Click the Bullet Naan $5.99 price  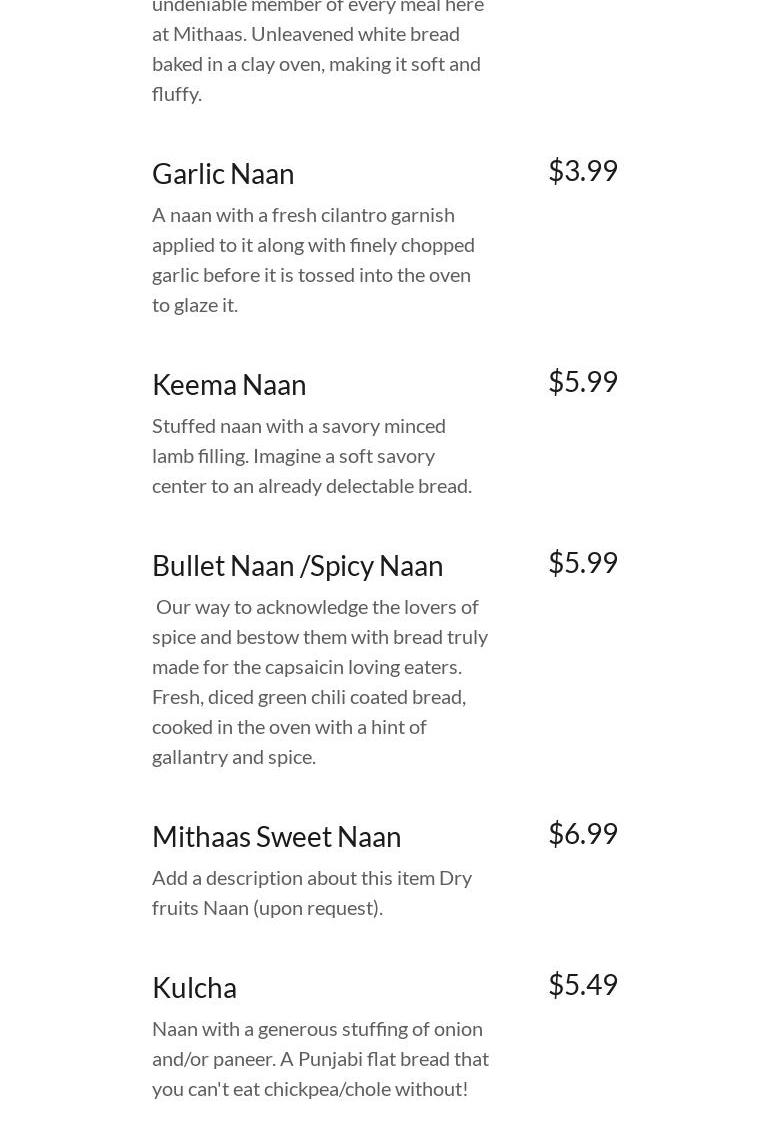(582, 563)
